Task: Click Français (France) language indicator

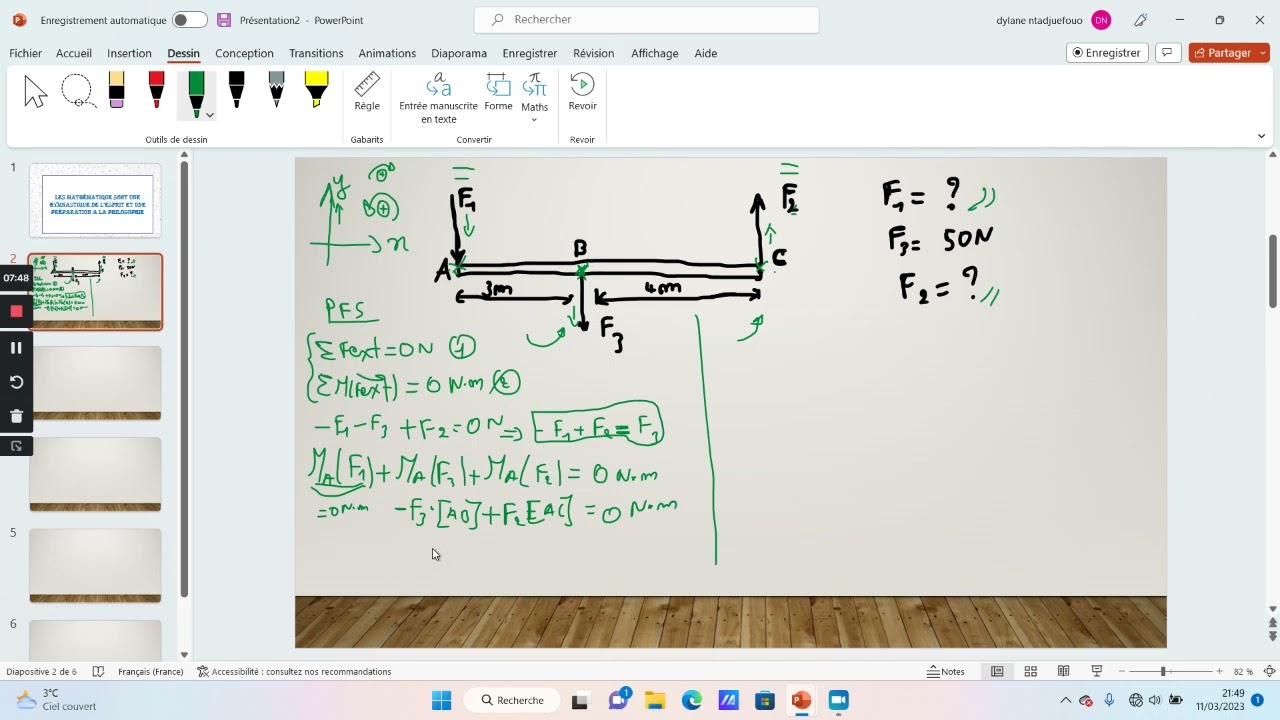Action: point(150,671)
